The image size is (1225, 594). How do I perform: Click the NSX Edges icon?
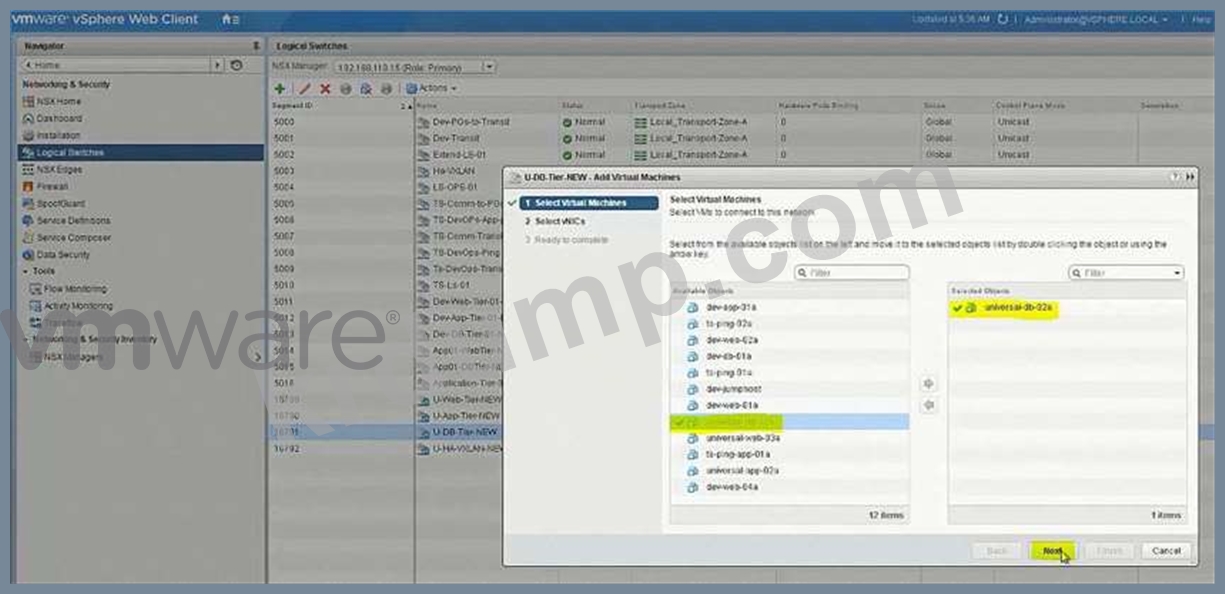point(29,170)
